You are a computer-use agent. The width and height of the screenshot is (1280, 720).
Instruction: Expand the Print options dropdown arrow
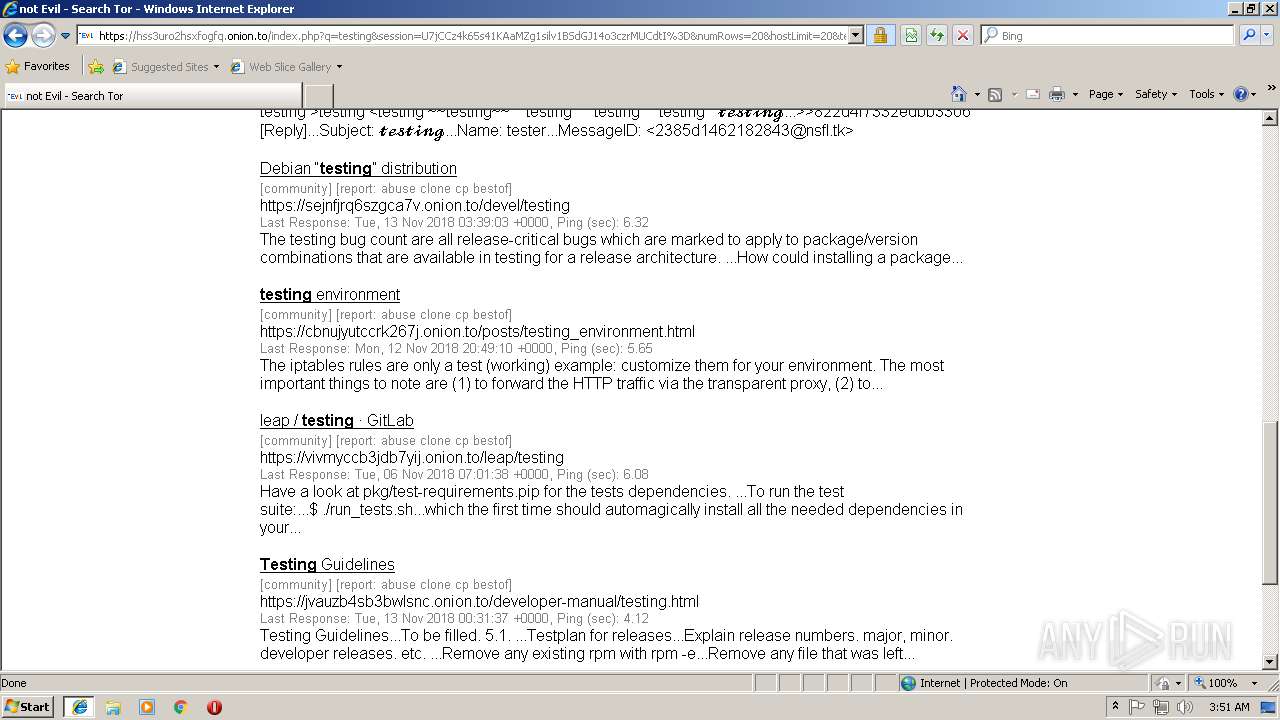[1075, 94]
